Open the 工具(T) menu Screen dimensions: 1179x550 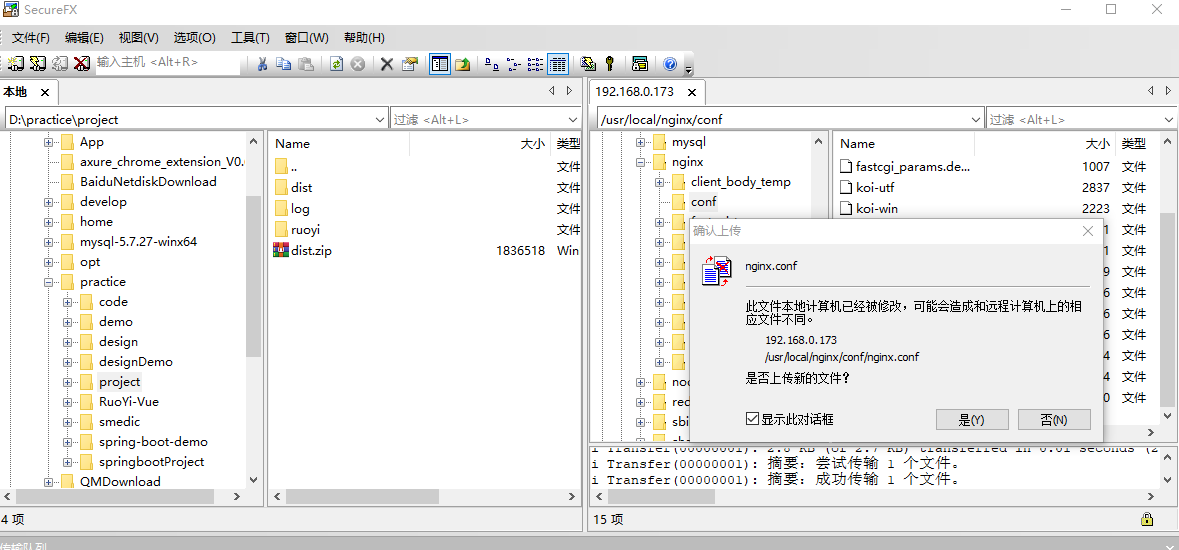click(x=250, y=38)
